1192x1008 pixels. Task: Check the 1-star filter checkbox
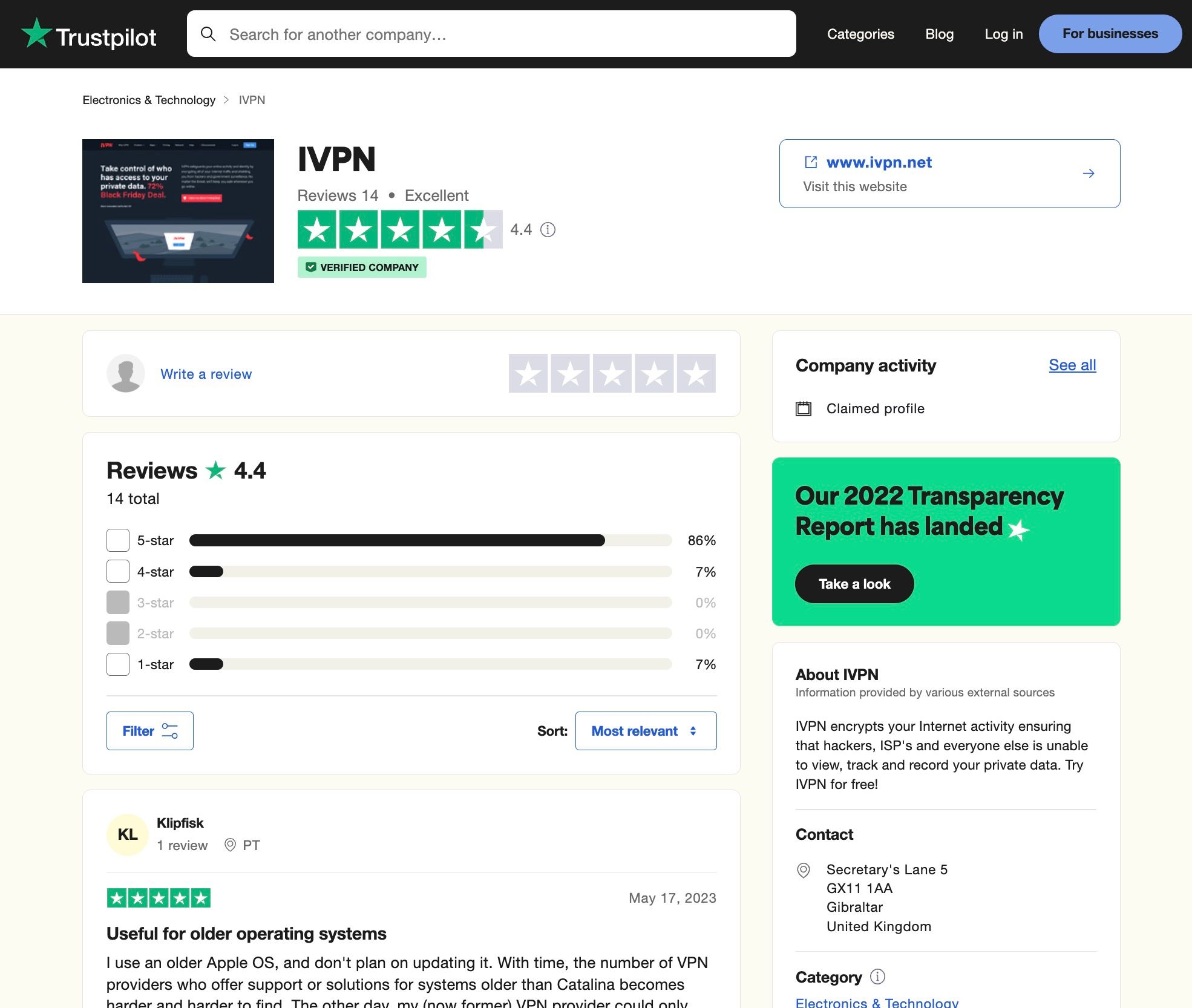(118, 664)
